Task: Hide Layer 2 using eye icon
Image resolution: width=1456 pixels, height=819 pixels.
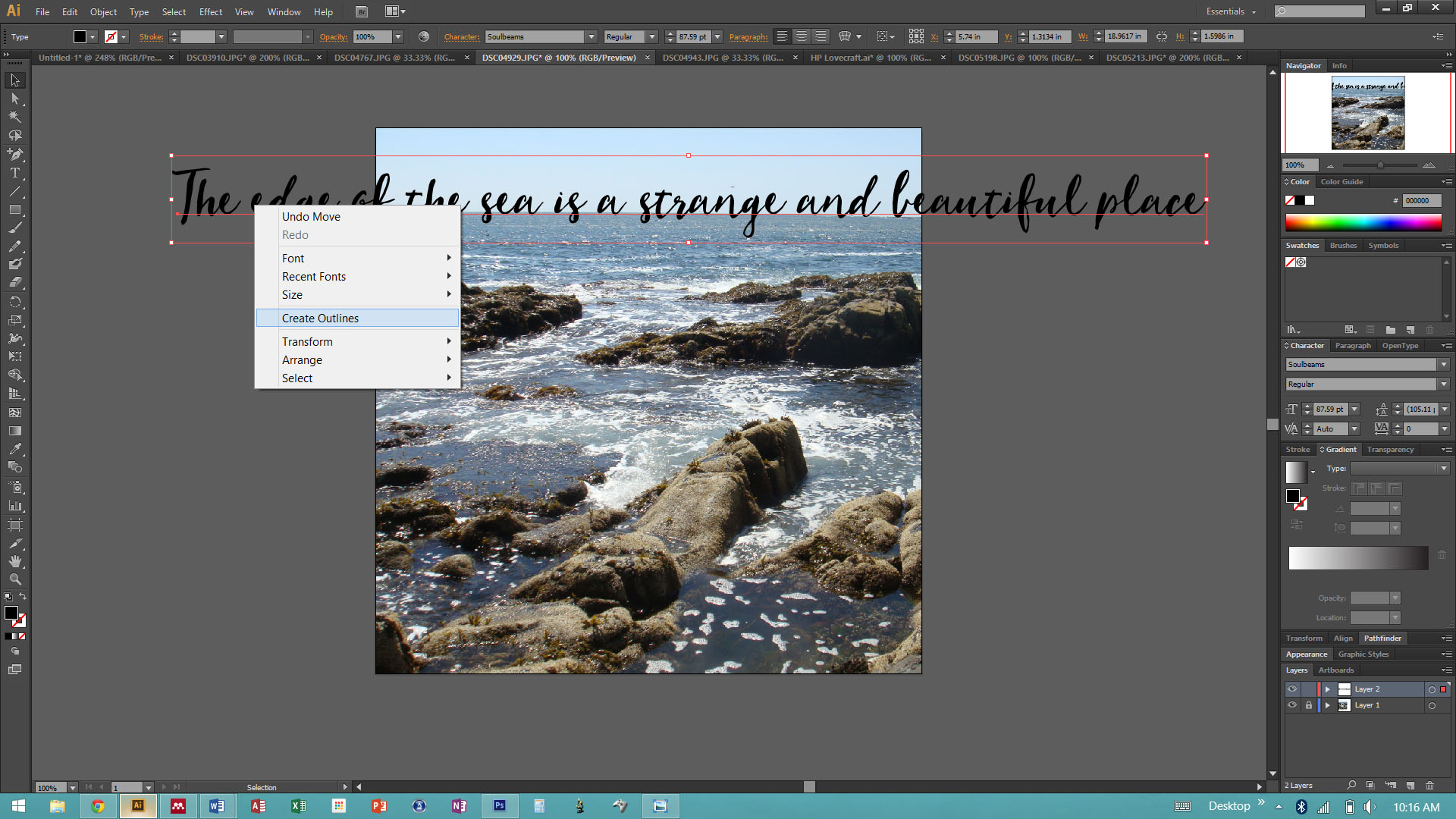Action: coord(1292,689)
